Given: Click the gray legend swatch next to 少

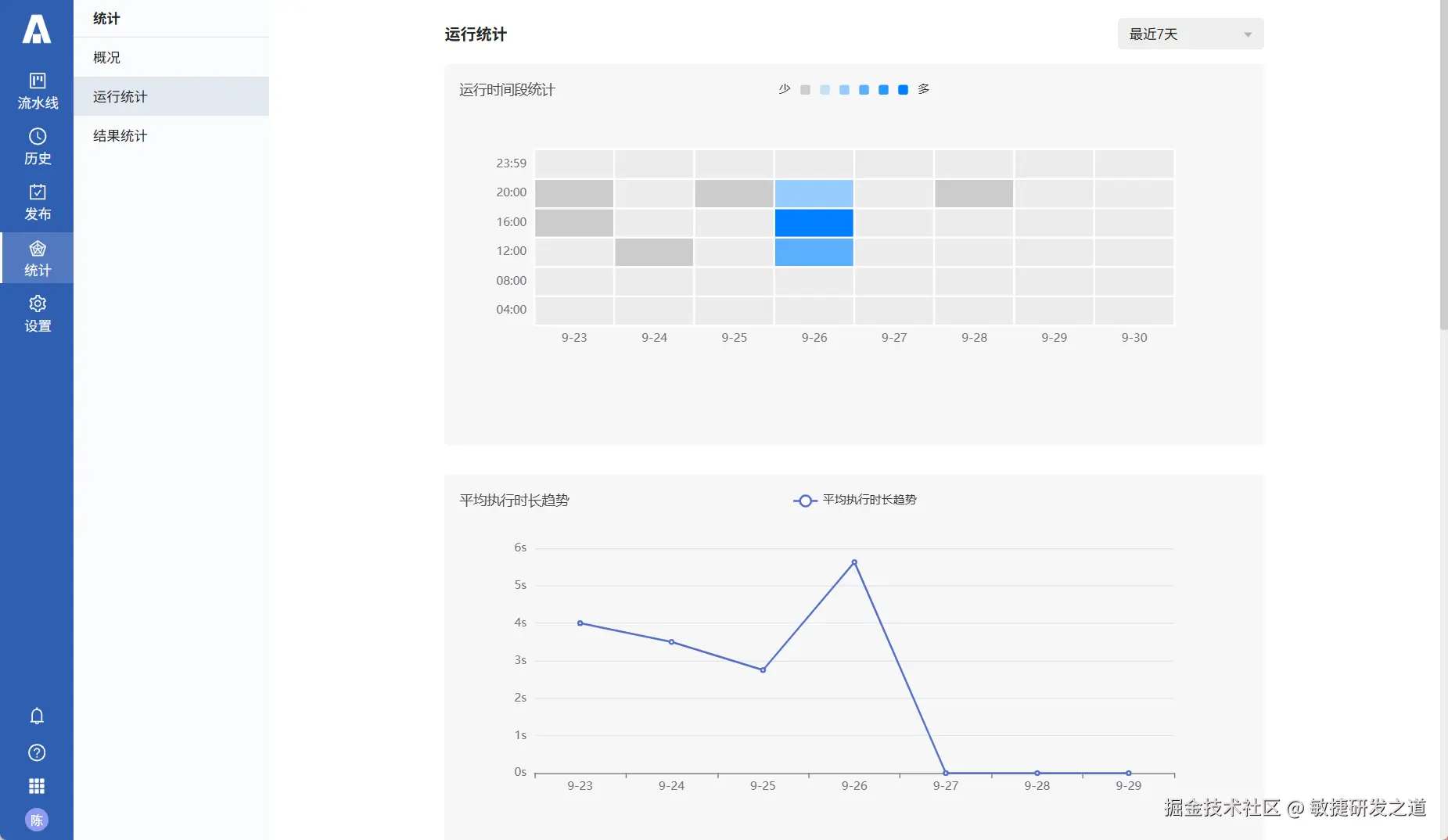Looking at the screenshot, I should (x=805, y=90).
